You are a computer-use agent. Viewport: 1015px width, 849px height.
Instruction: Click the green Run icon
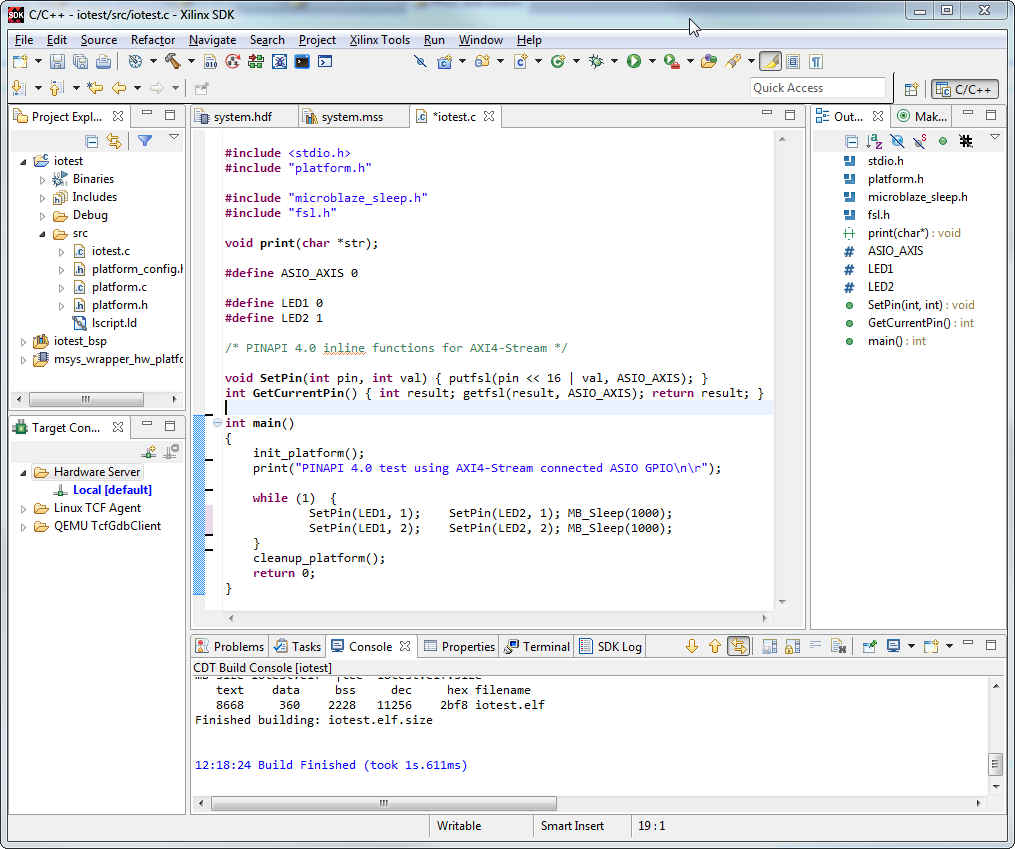[634, 61]
